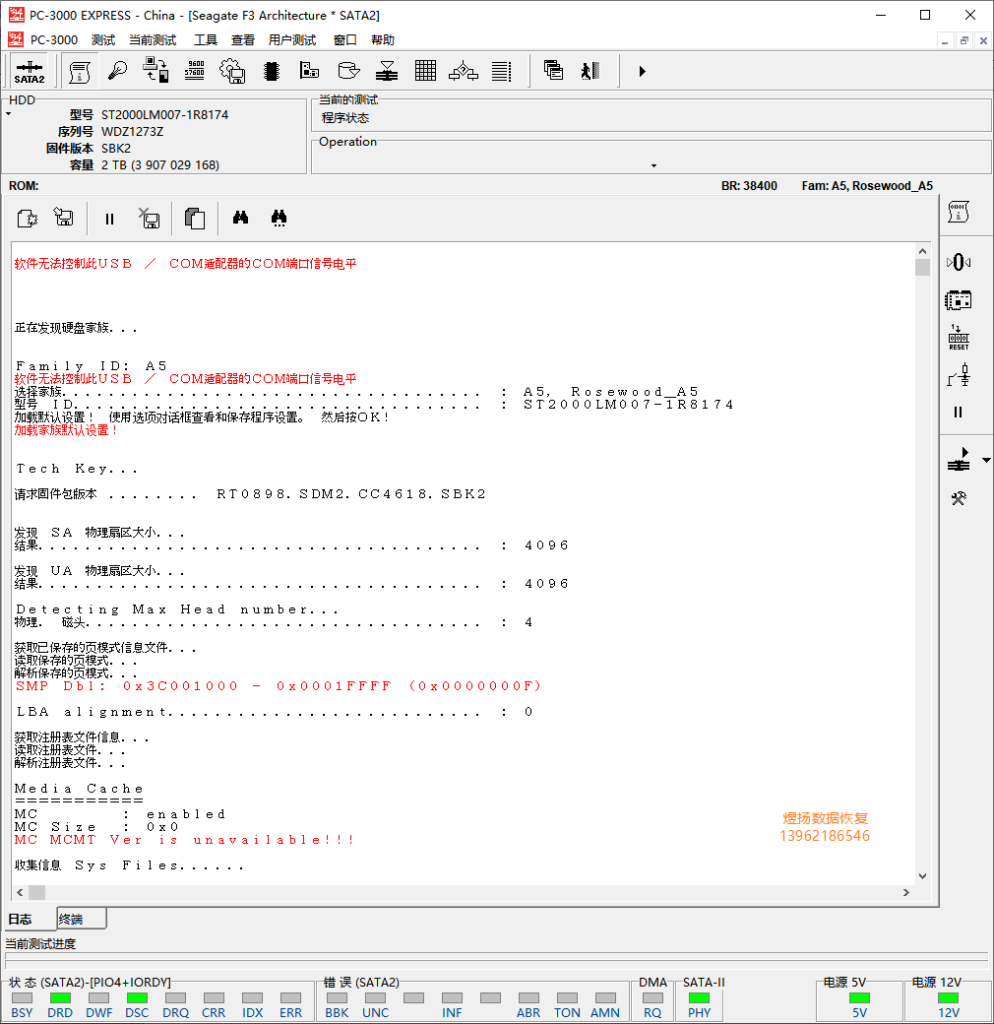
Task: Click the log vertical scrollbar up arrow
Action: point(923,251)
